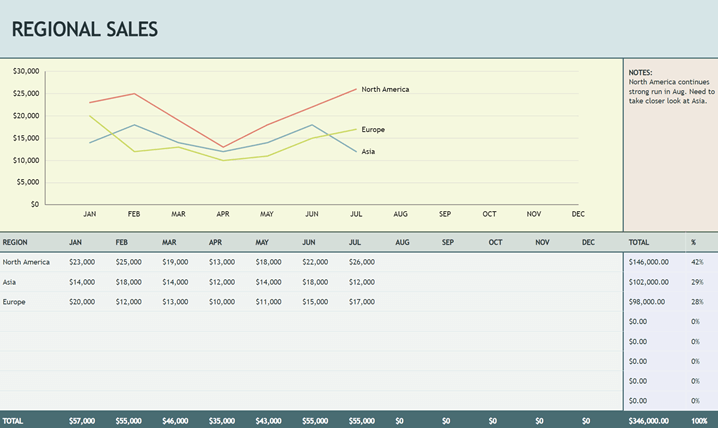Select the North America row label cell
The width and height of the screenshot is (718, 428).
[27, 262]
